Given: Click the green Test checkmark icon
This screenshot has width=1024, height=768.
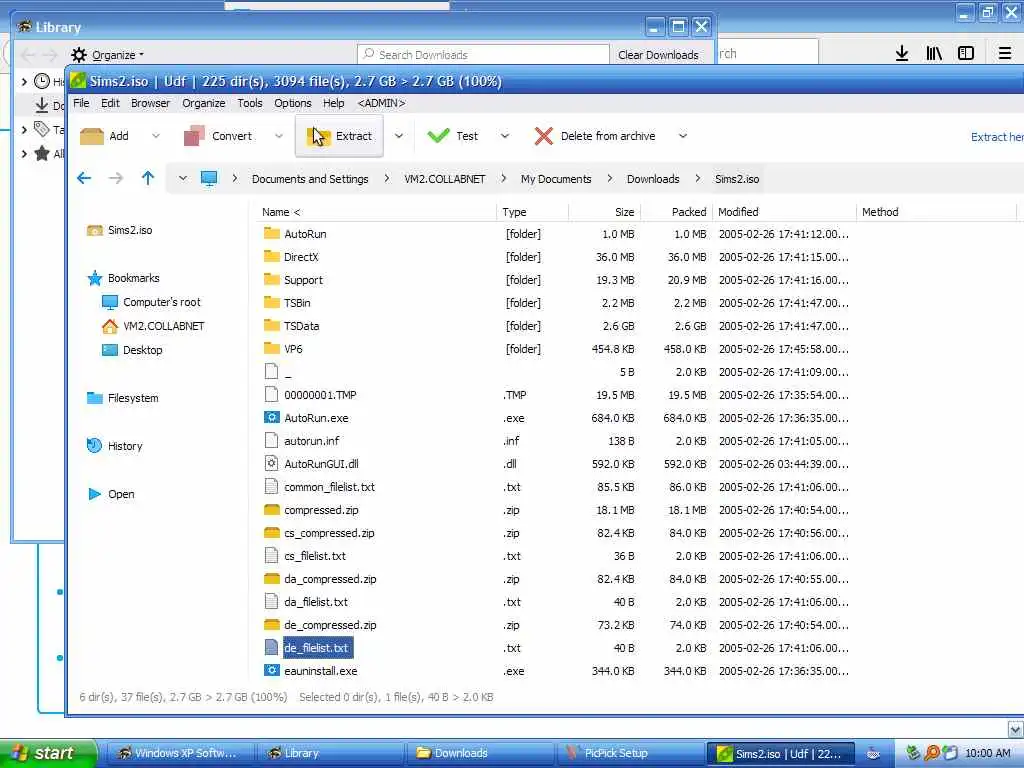Looking at the screenshot, I should 438,136.
